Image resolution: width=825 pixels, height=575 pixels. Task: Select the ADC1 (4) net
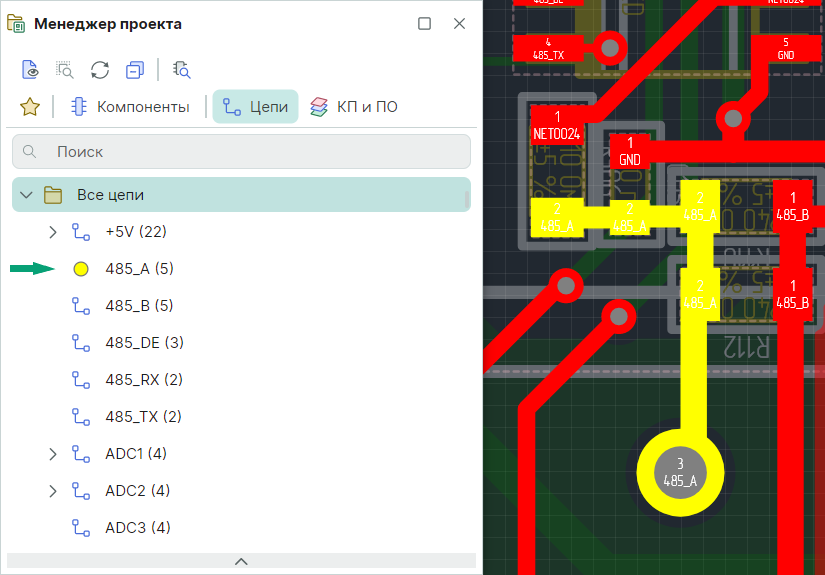coord(136,454)
